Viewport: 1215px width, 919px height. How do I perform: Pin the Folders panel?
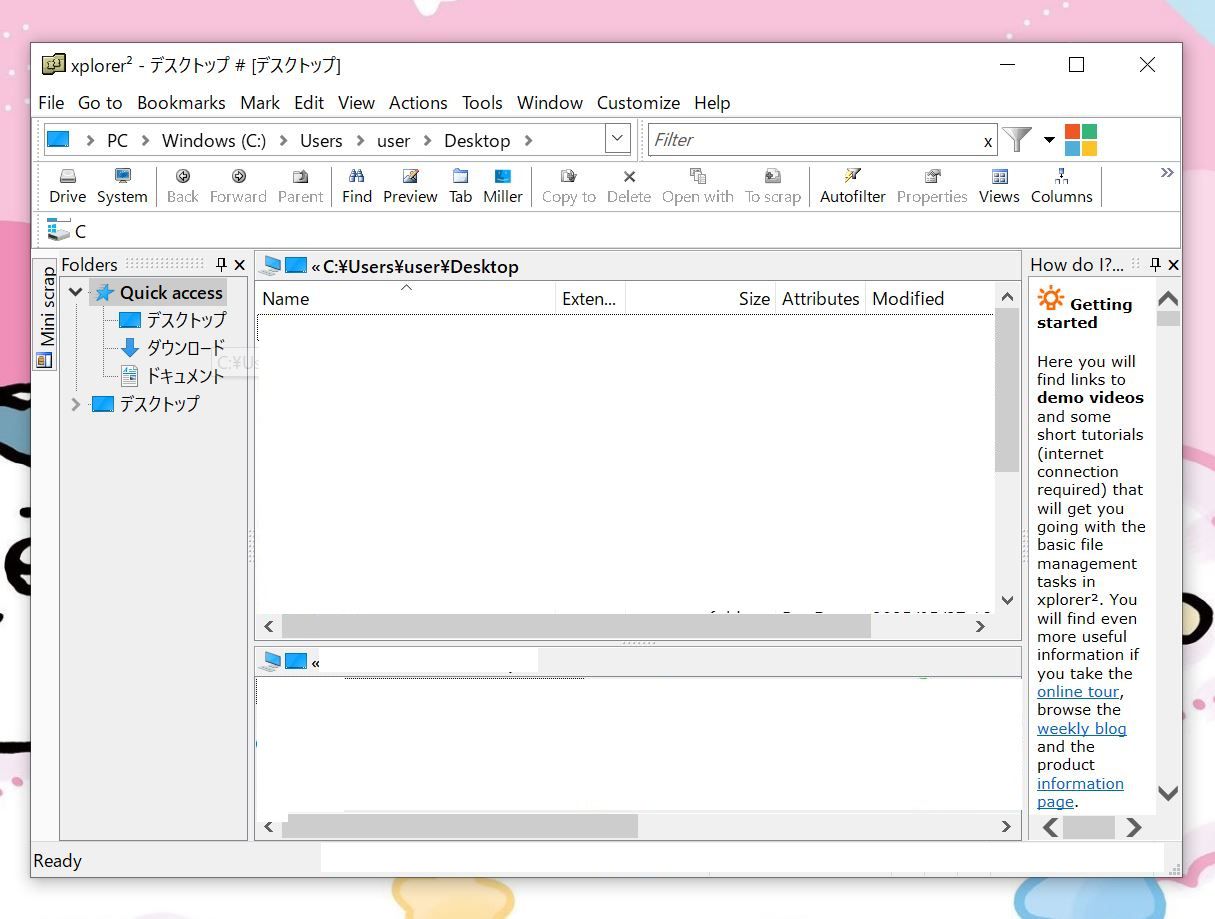(221, 265)
